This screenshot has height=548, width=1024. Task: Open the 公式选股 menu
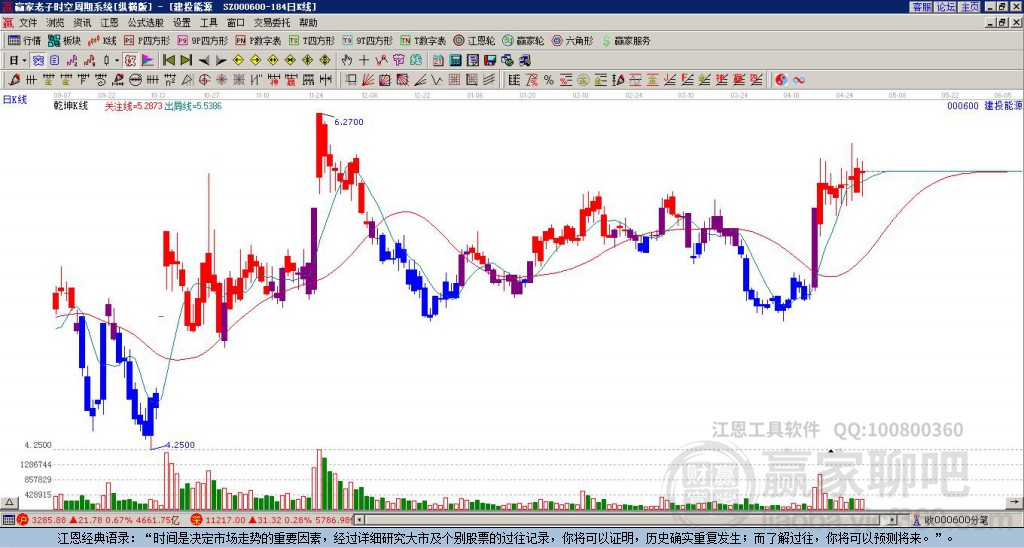(145, 23)
